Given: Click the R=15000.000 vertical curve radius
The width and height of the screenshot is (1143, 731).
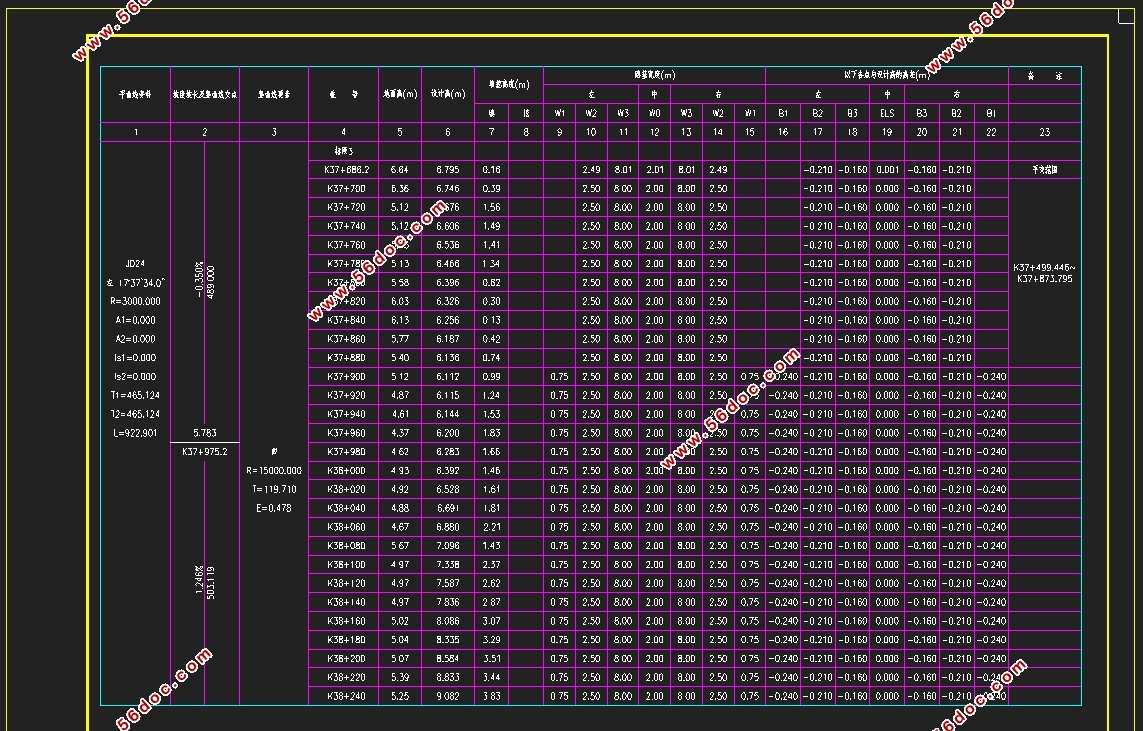Looking at the screenshot, I should pos(273,471).
